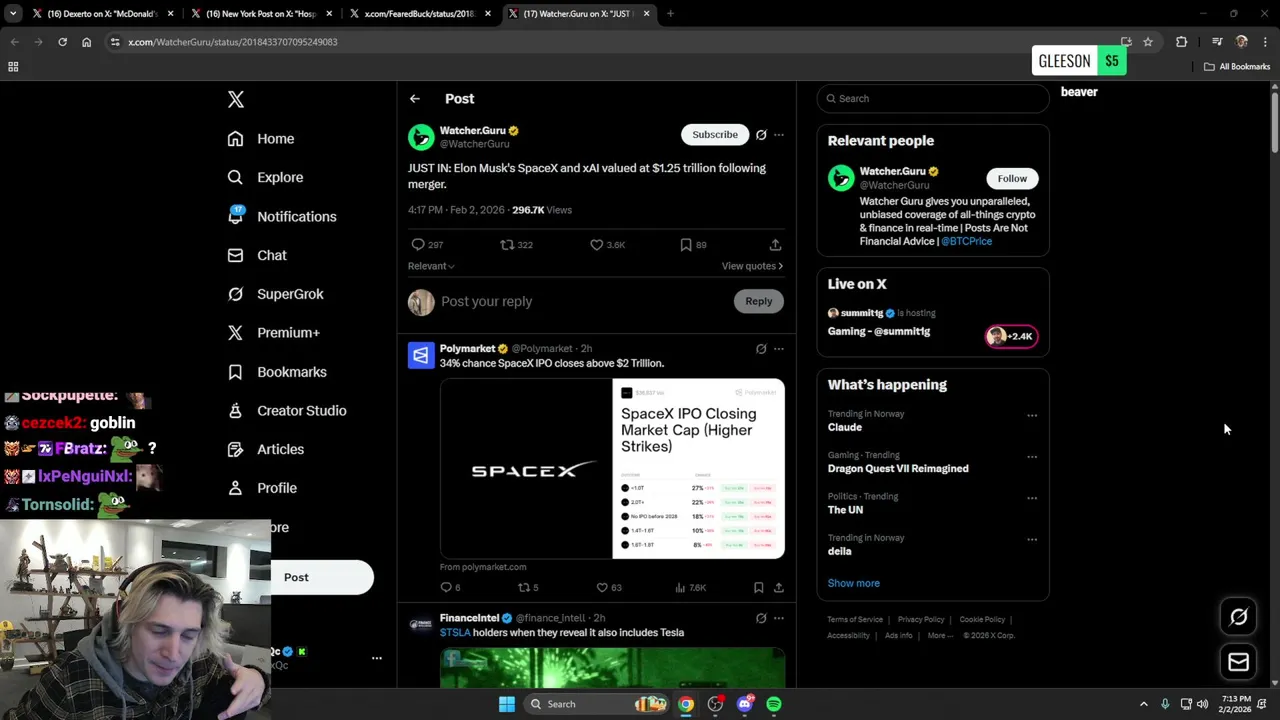Reload the page in Chrome
This screenshot has height=720, width=1280.
click(62, 42)
